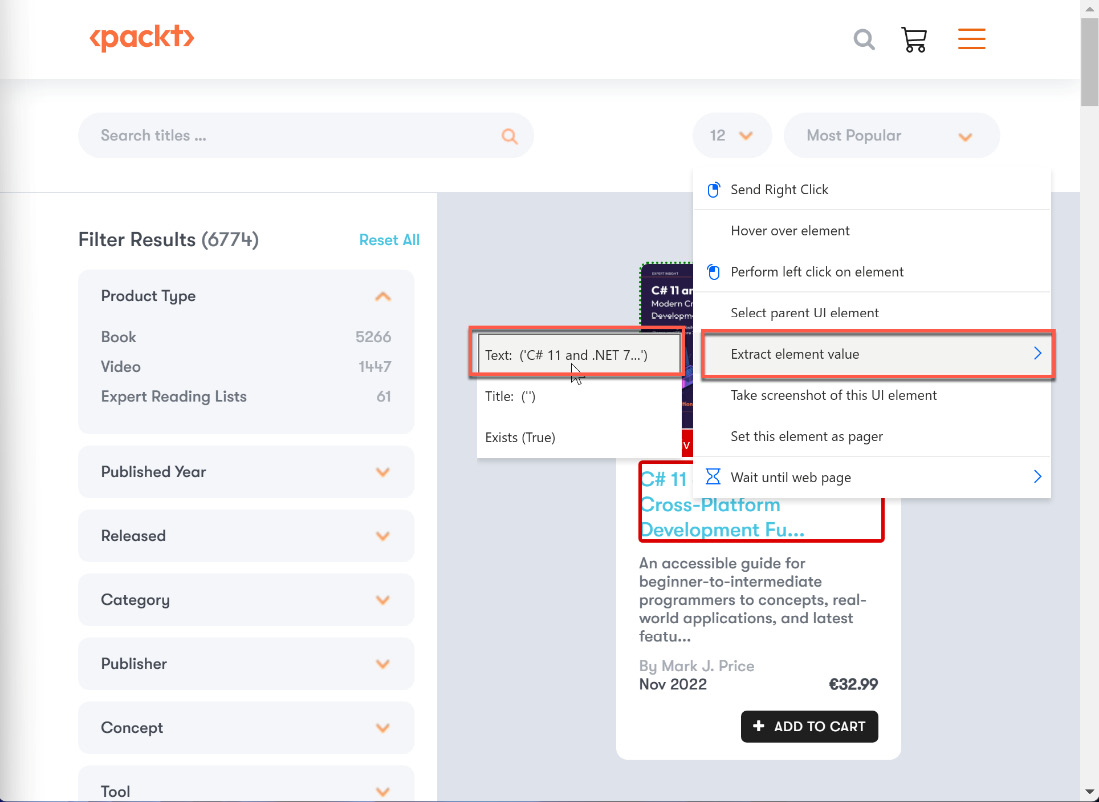
Task: Click the Search titles input field
Action: click(x=306, y=135)
